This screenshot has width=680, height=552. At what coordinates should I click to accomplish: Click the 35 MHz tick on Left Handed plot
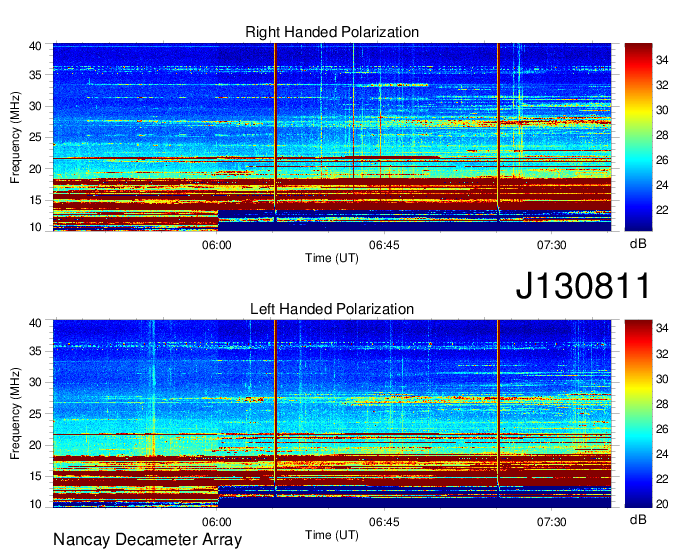click(35, 351)
